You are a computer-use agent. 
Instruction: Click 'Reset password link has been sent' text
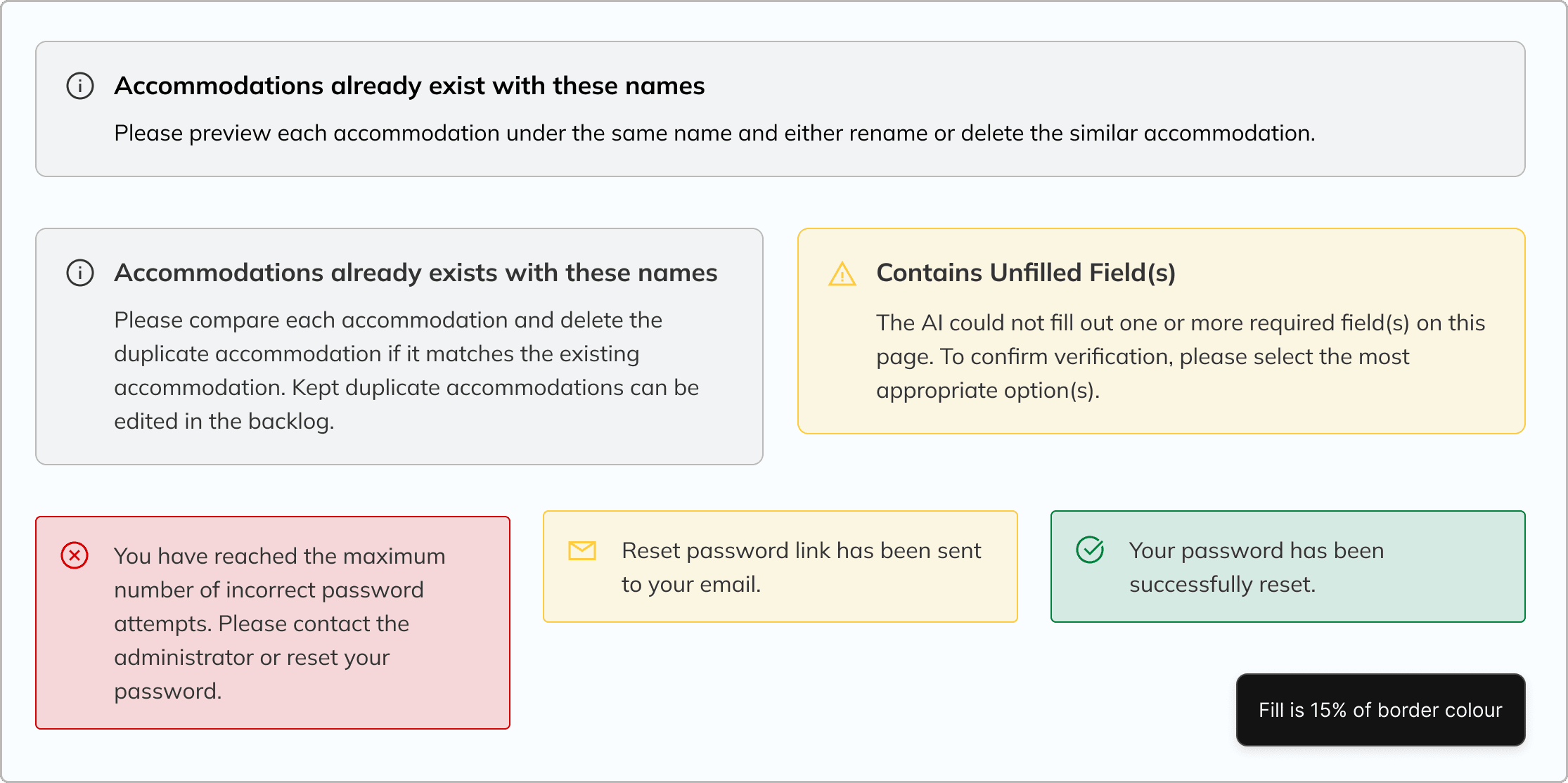pos(801,567)
